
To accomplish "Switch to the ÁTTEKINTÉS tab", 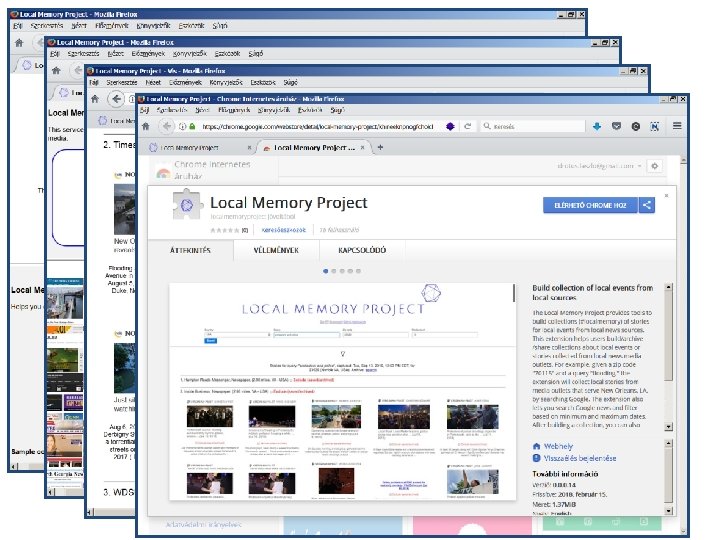I will click(191, 251).
